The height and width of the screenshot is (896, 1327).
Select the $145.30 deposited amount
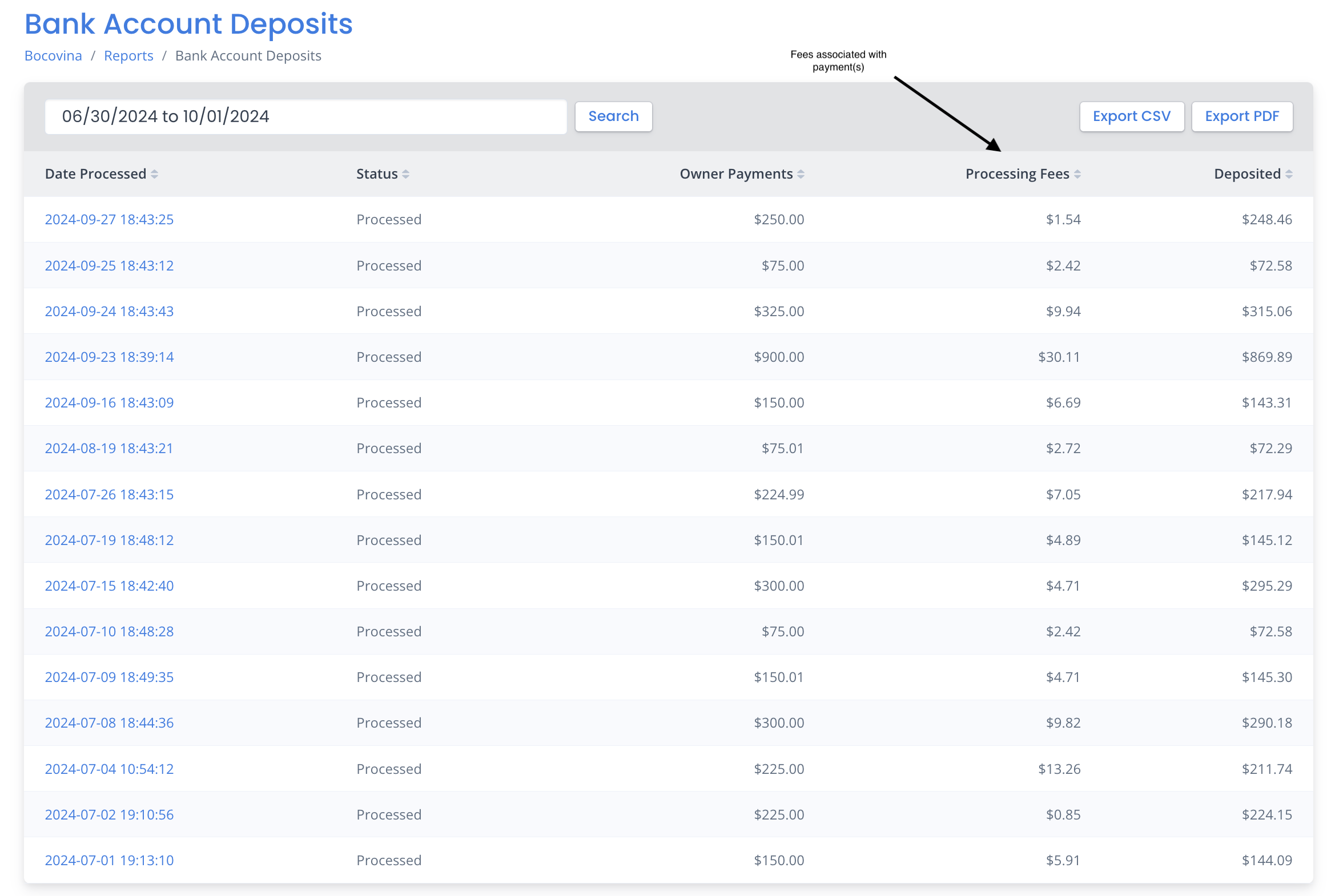[x=1266, y=677]
